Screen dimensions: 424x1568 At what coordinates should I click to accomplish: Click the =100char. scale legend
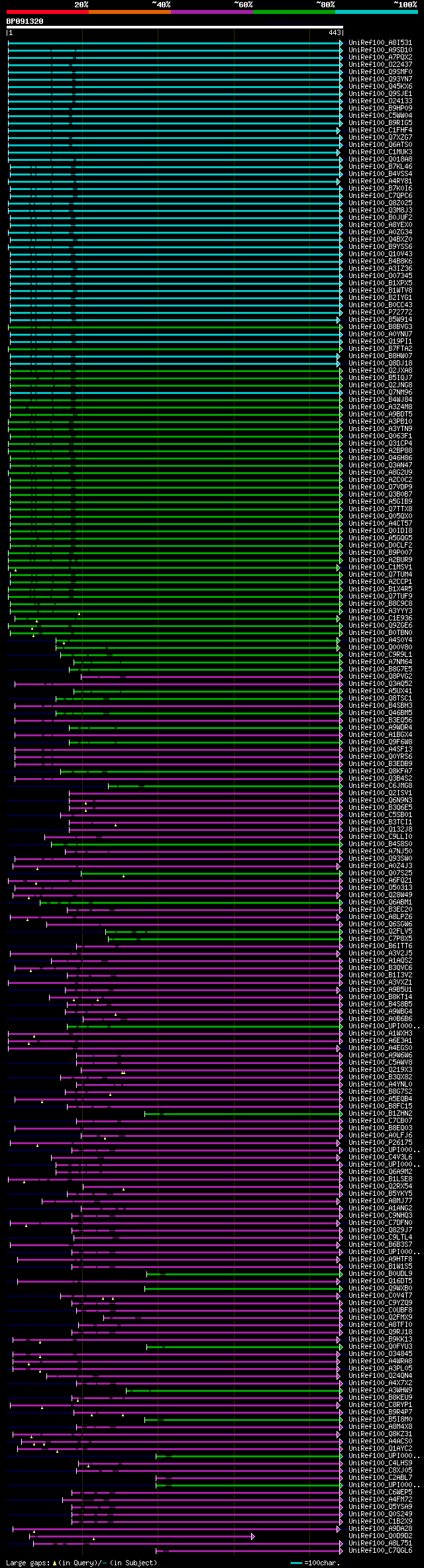[x=315, y=1563]
